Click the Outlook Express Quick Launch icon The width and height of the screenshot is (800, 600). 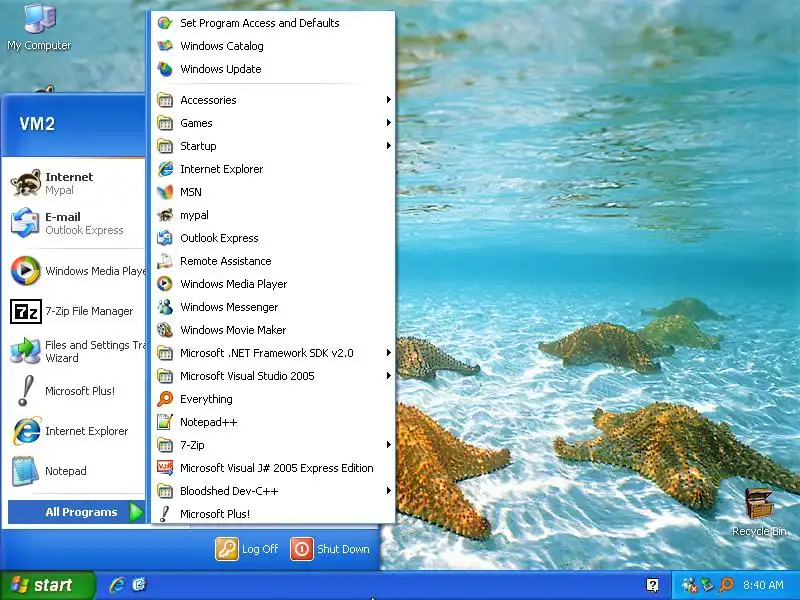pos(139,585)
